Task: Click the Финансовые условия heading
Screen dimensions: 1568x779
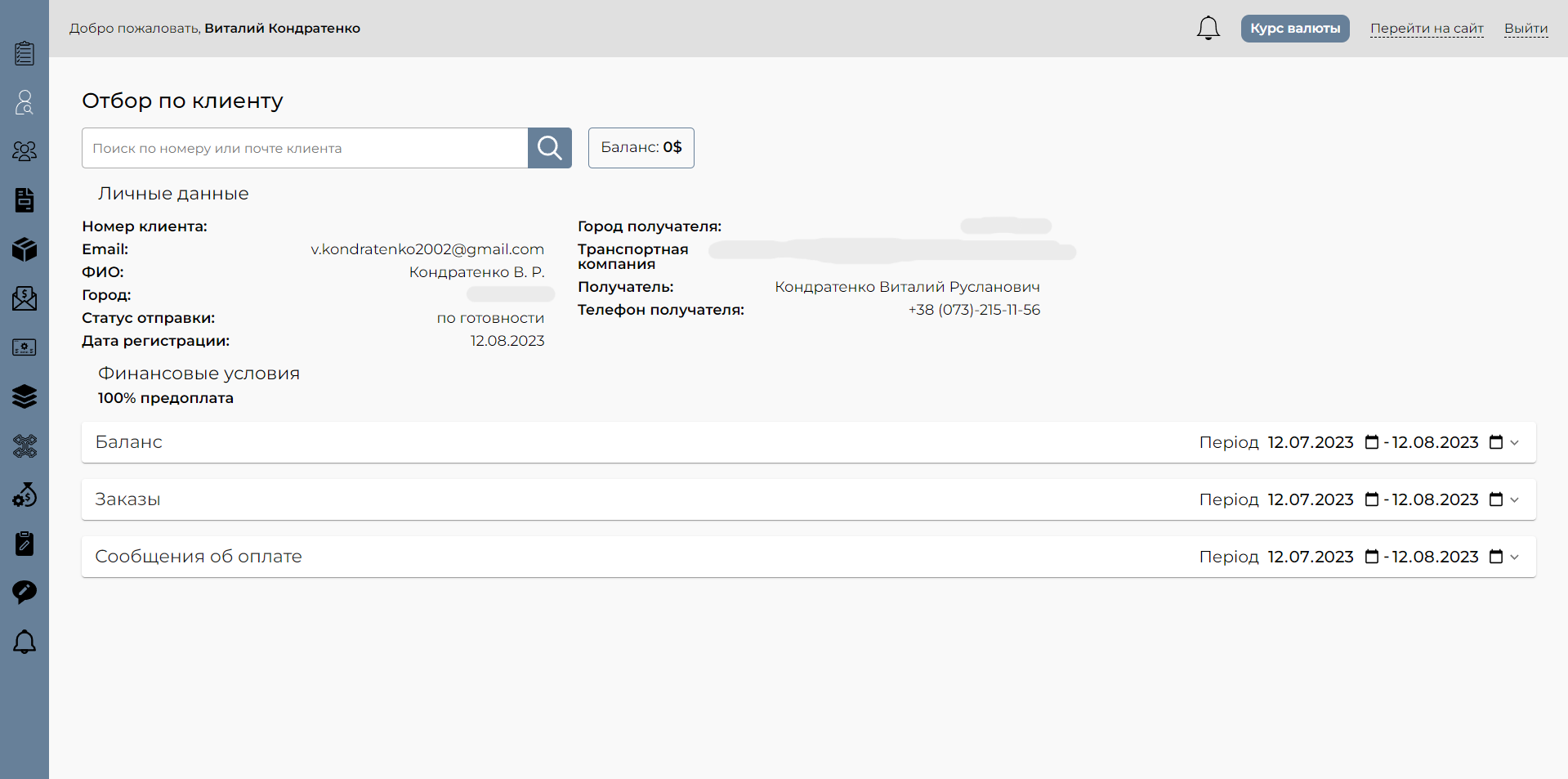Action: (199, 374)
